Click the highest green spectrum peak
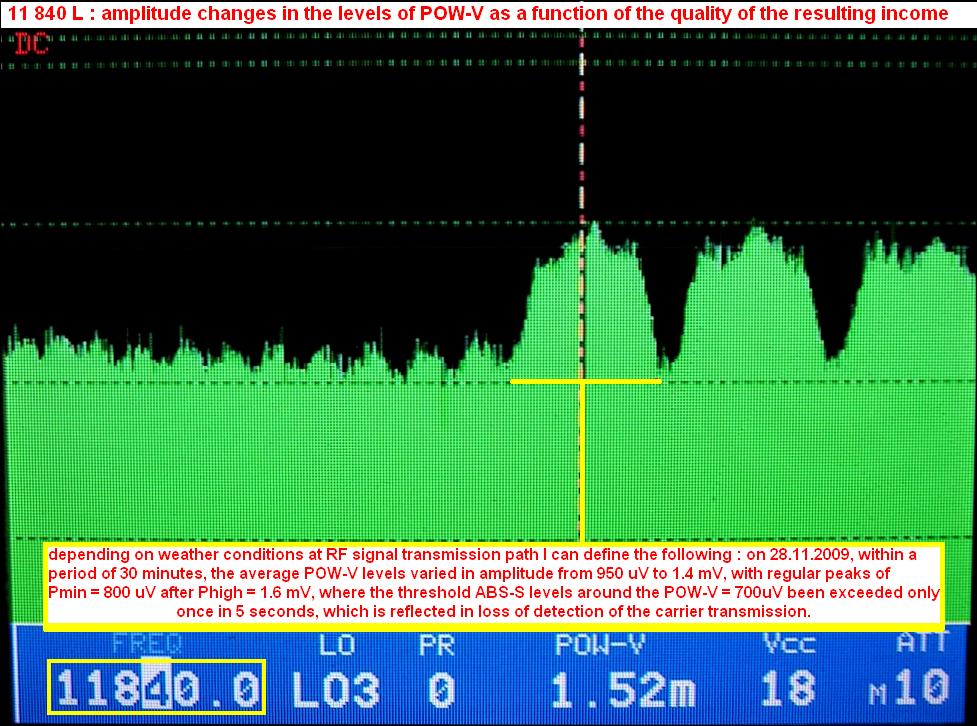Image resolution: width=977 pixels, height=726 pixels. point(594,225)
